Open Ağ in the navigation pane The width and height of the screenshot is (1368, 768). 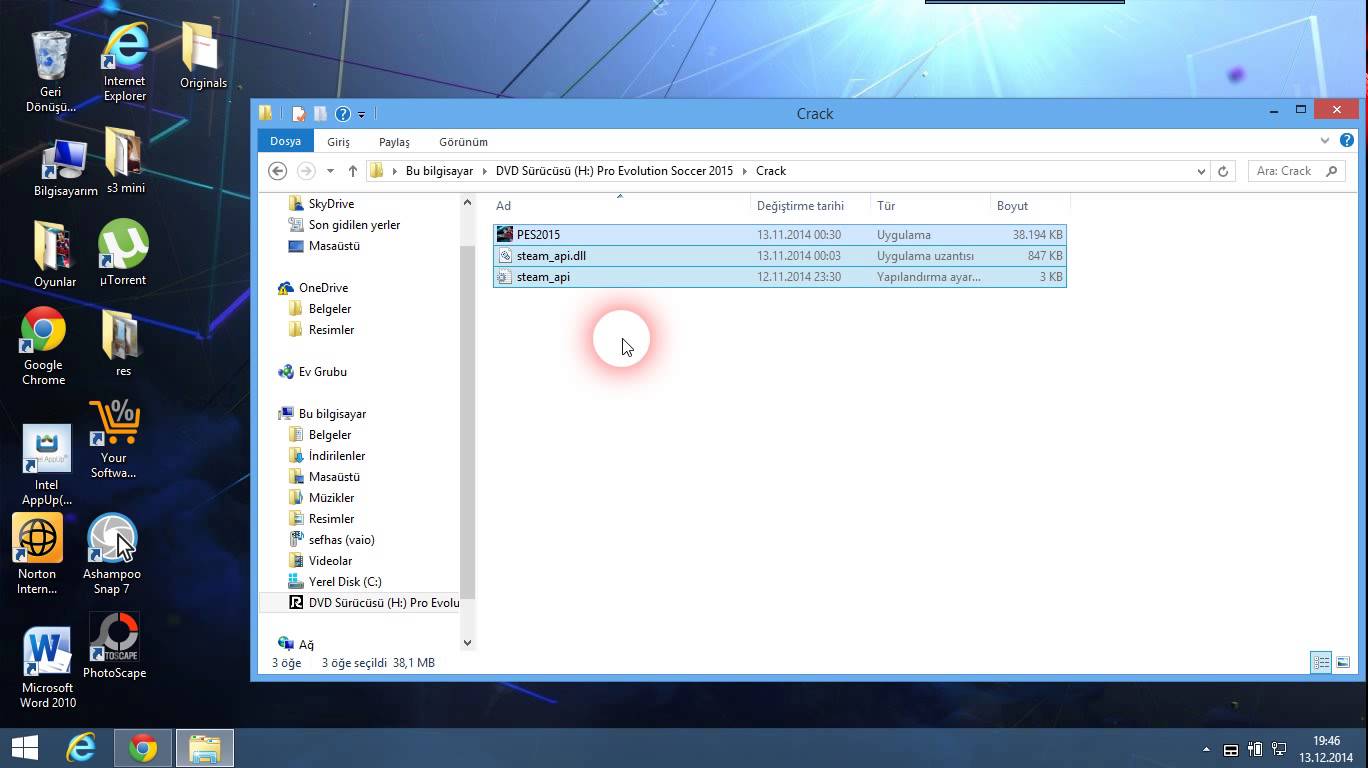(306, 645)
